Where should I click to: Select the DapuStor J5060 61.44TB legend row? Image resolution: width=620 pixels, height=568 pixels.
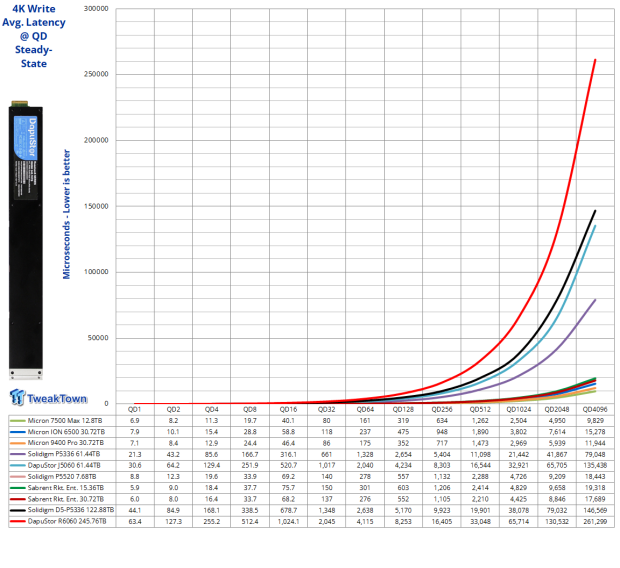(62, 466)
